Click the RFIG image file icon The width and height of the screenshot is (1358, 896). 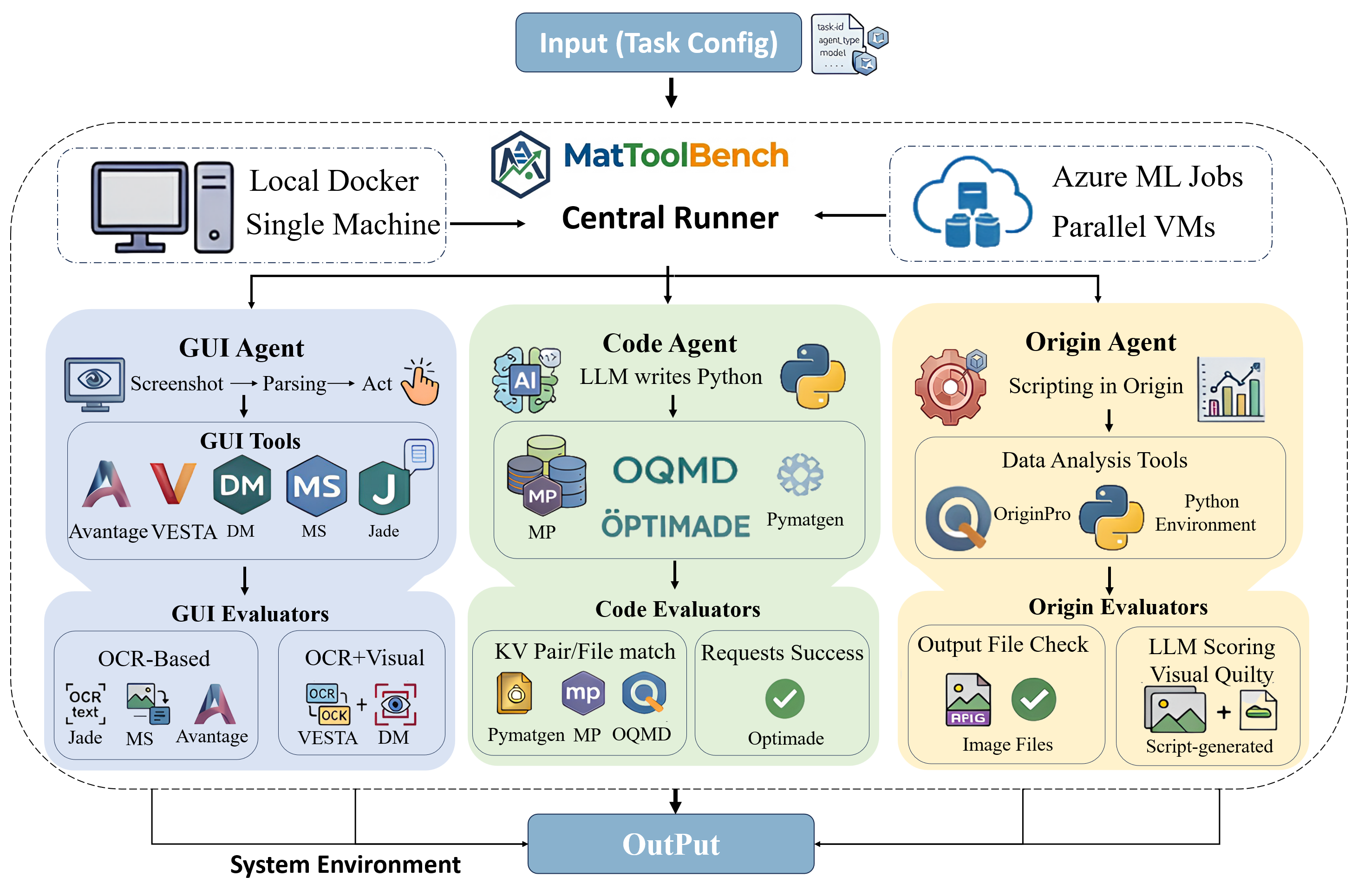click(967, 700)
